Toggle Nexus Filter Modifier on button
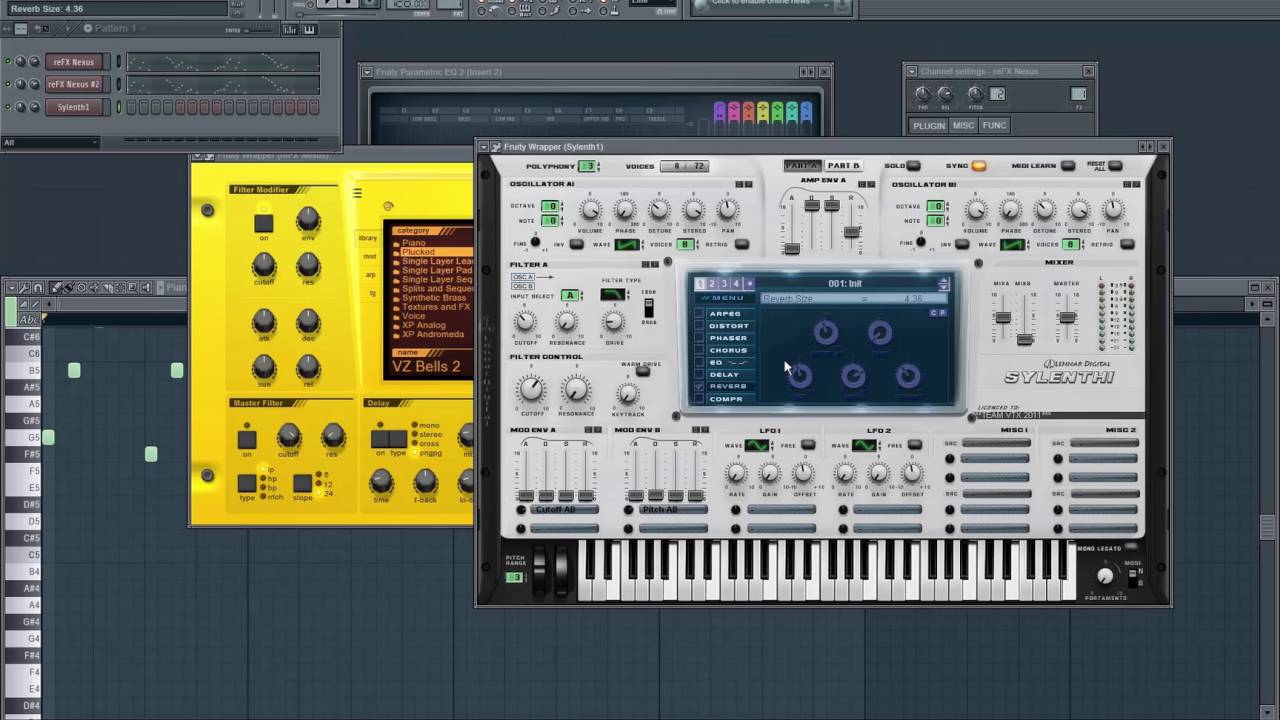The height and width of the screenshot is (720, 1280). pos(263,223)
